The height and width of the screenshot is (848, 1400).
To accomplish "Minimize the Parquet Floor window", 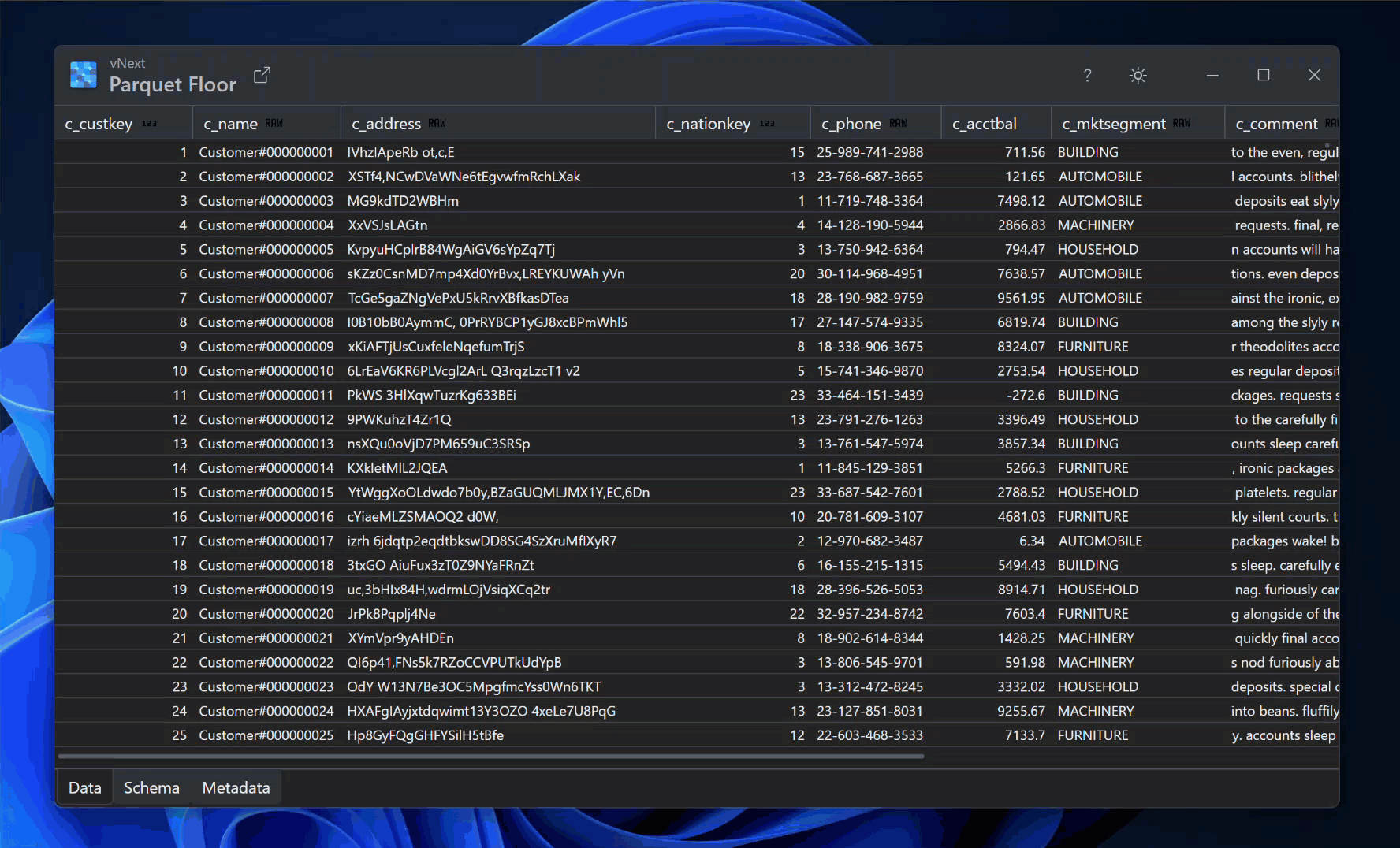I will click(x=1212, y=76).
